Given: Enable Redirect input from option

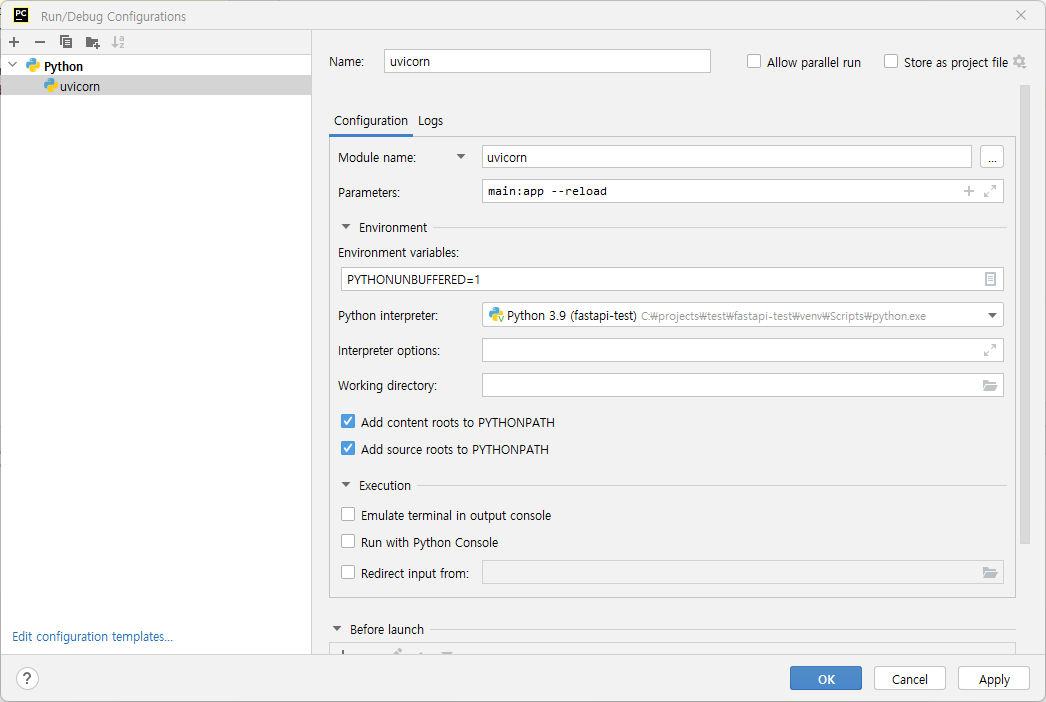Looking at the screenshot, I should (x=348, y=572).
